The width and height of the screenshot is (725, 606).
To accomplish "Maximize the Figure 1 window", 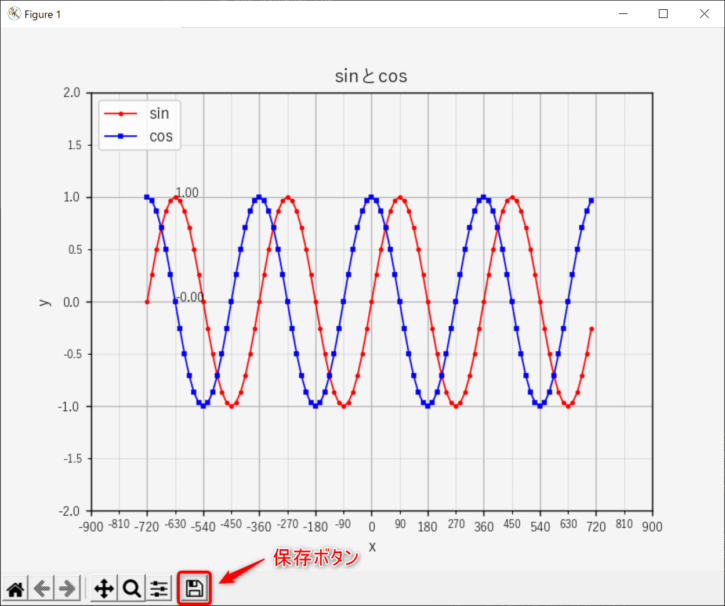I will point(663,14).
